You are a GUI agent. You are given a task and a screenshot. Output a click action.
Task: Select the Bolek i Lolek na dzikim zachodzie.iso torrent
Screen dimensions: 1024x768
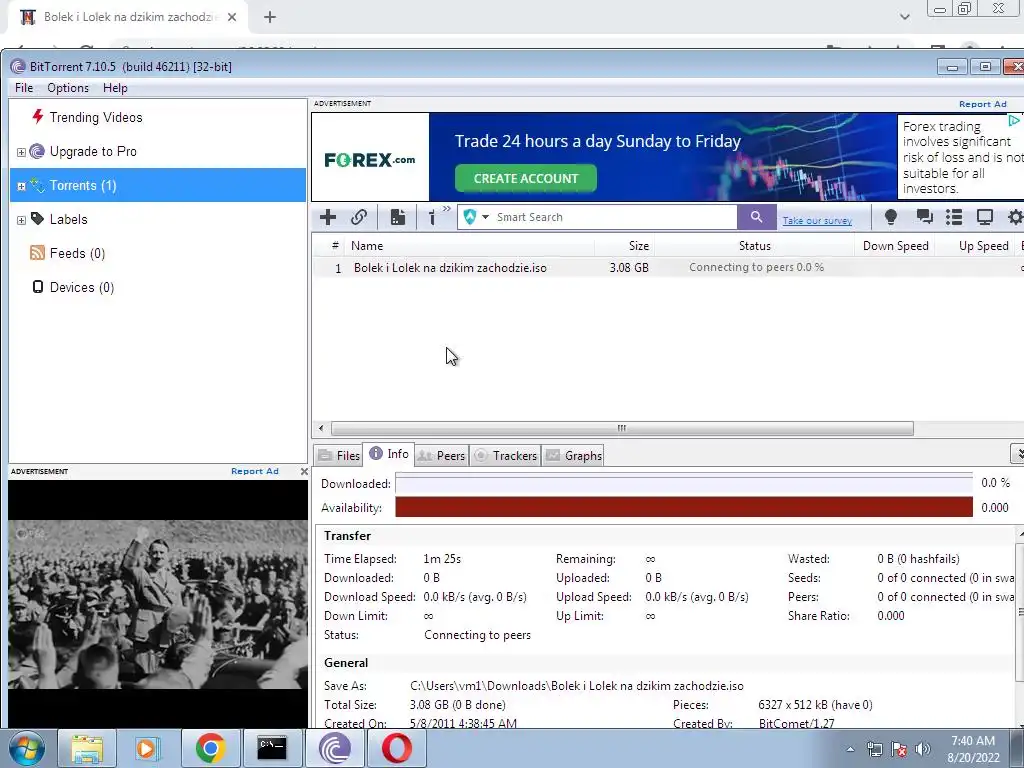tap(450, 268)
